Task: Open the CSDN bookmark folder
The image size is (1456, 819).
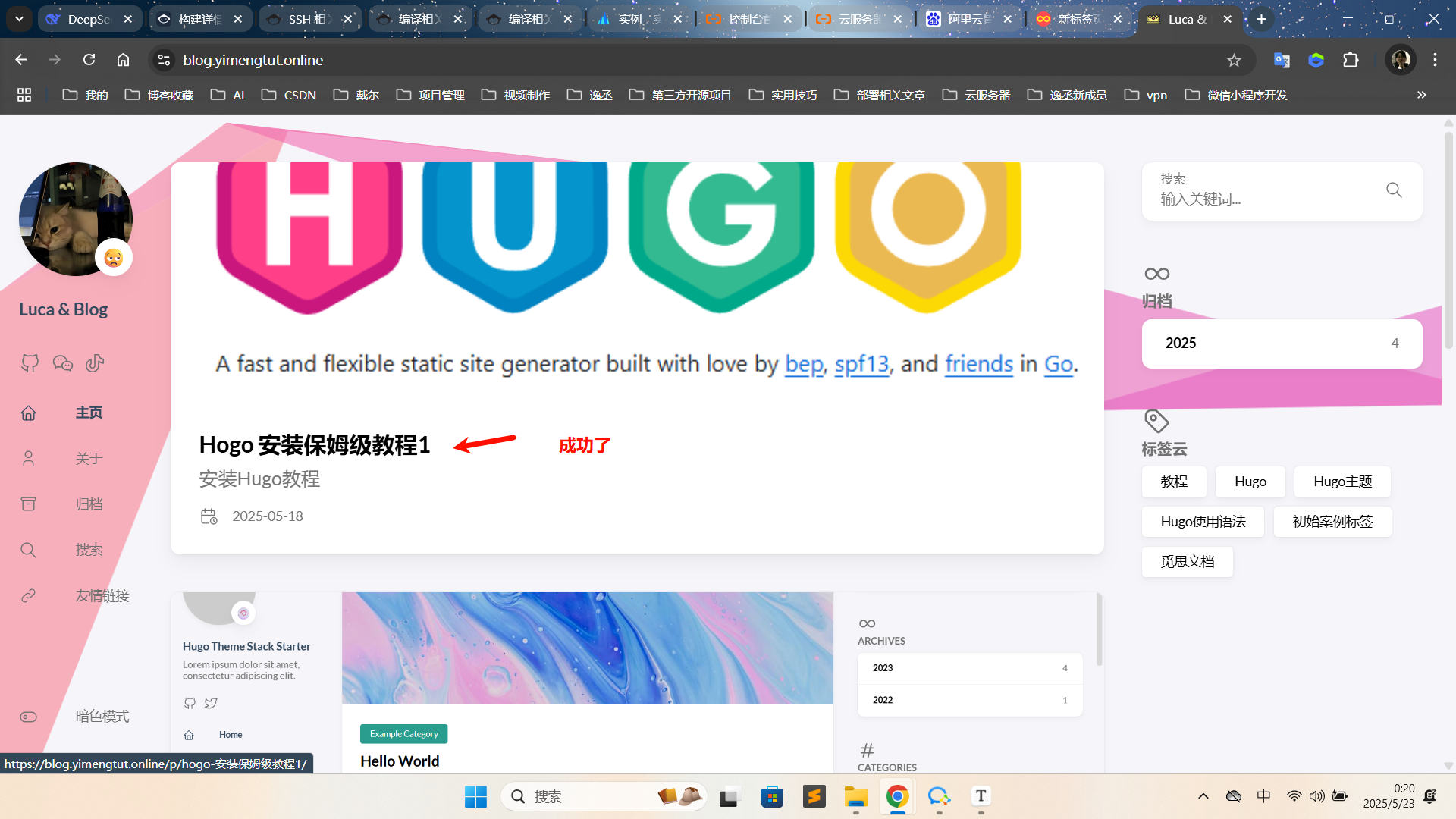Action: point(289,95)
